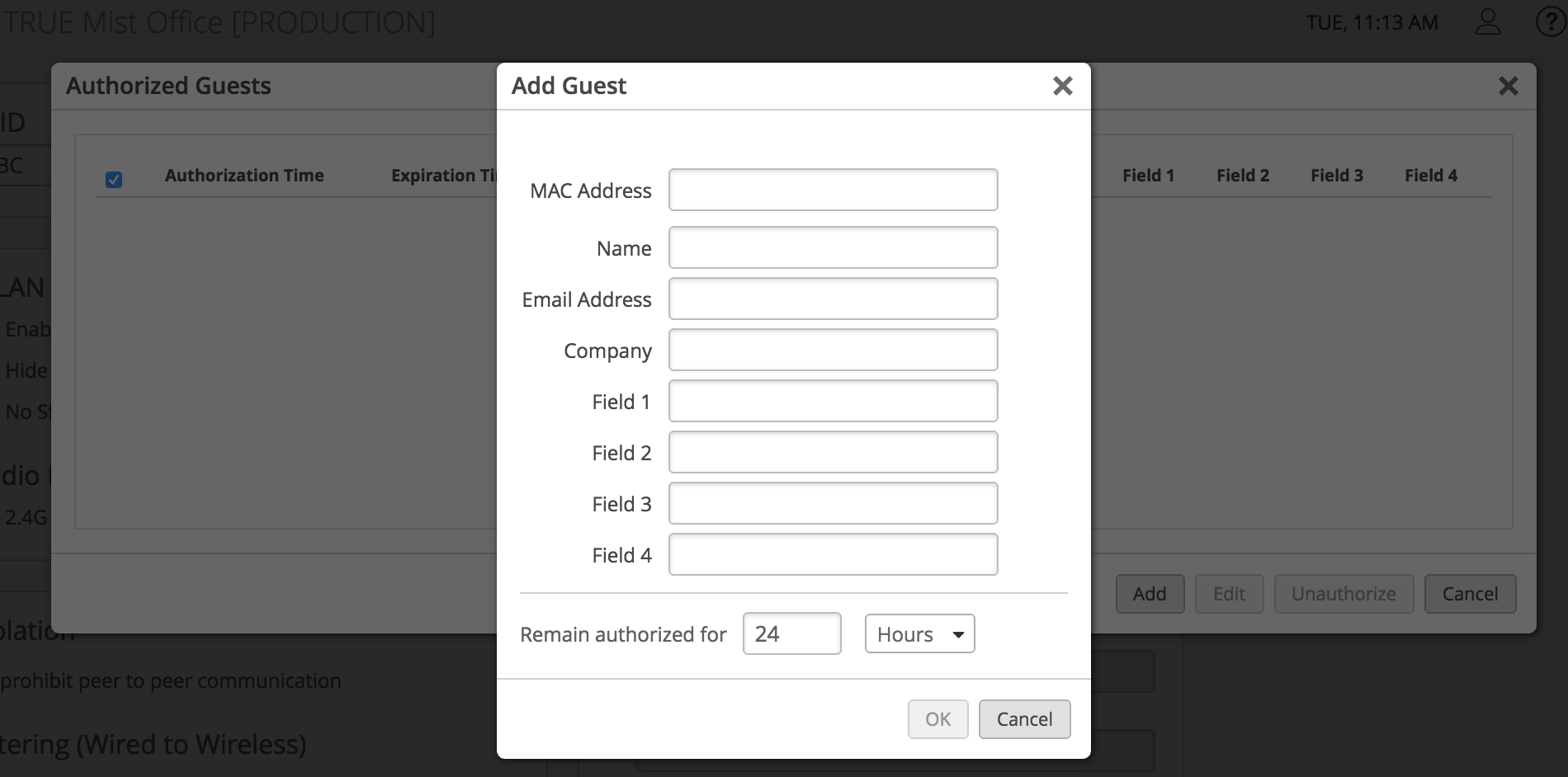
Task: Click the Remain authorized for duration box
Action: tap(791, 634)
